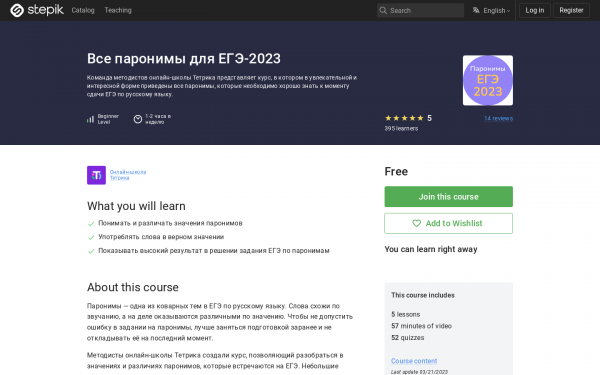Click Add to Wishlist button
This screenshot has width=600, height=375.
coord(448,223)
